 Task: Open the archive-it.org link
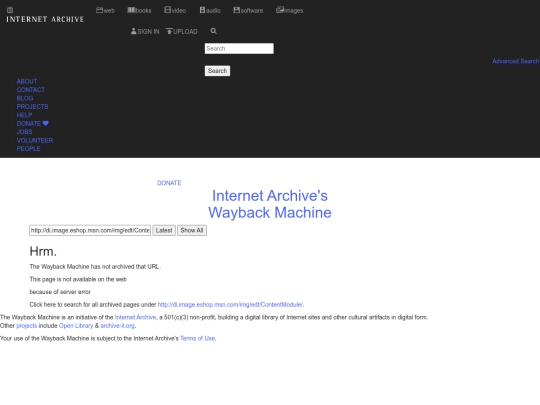pos(117,326)
